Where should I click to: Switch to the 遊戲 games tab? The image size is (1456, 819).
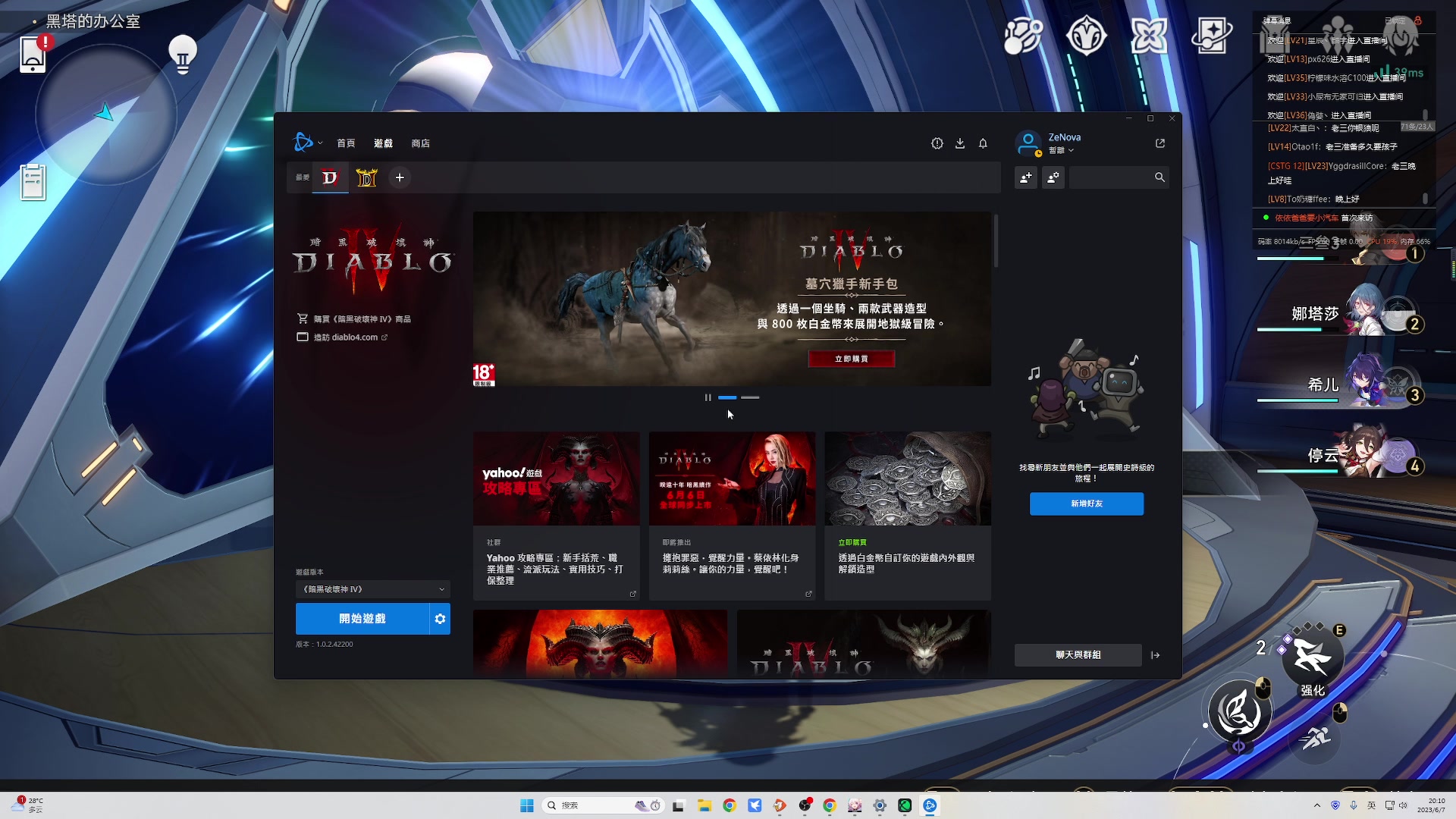coord(383,143)
